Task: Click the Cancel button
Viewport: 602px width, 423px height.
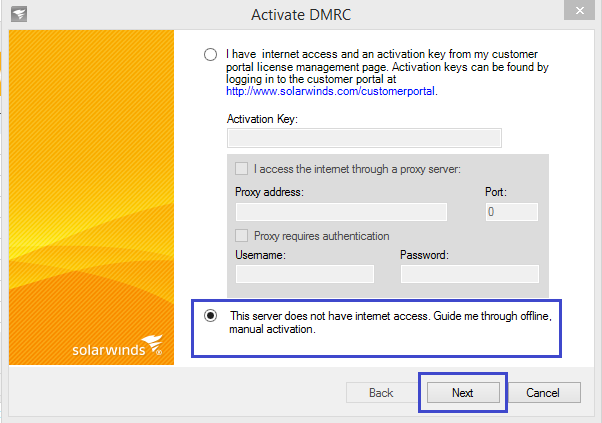Action: [x=543, y=393]
